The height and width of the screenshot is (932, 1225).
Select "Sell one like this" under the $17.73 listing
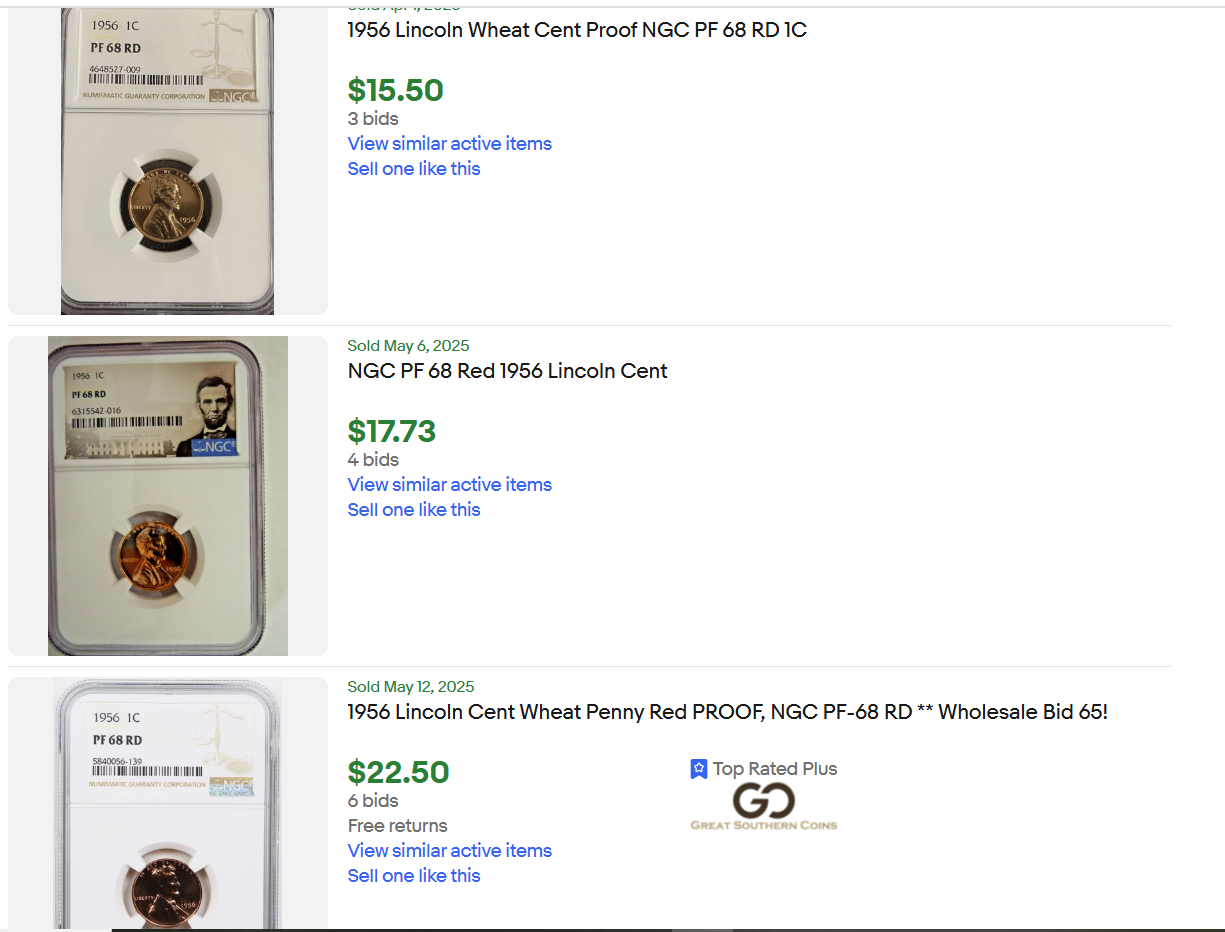pos(414,510)
